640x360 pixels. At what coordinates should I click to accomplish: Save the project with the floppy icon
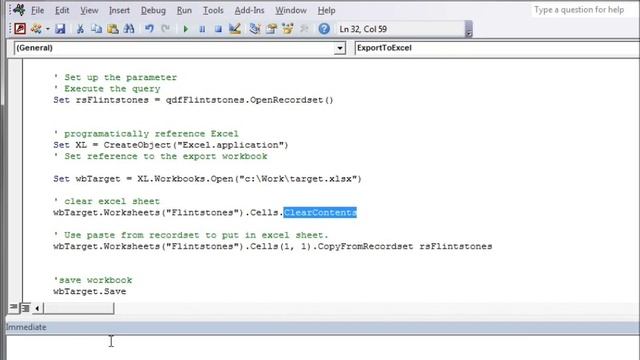[x=60, y=29]
